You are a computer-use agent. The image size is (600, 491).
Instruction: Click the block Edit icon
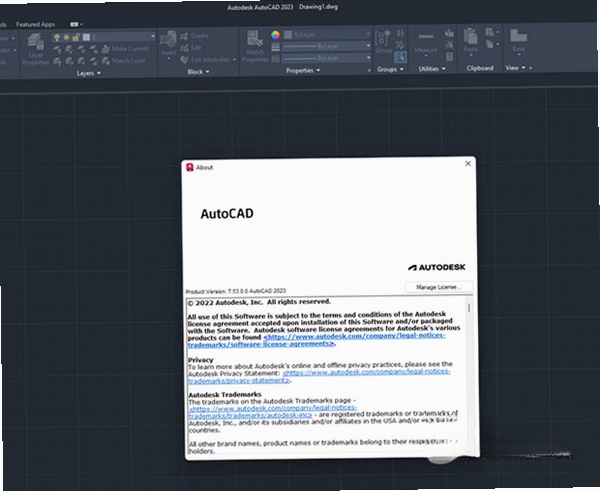click(x=184, y=48)
